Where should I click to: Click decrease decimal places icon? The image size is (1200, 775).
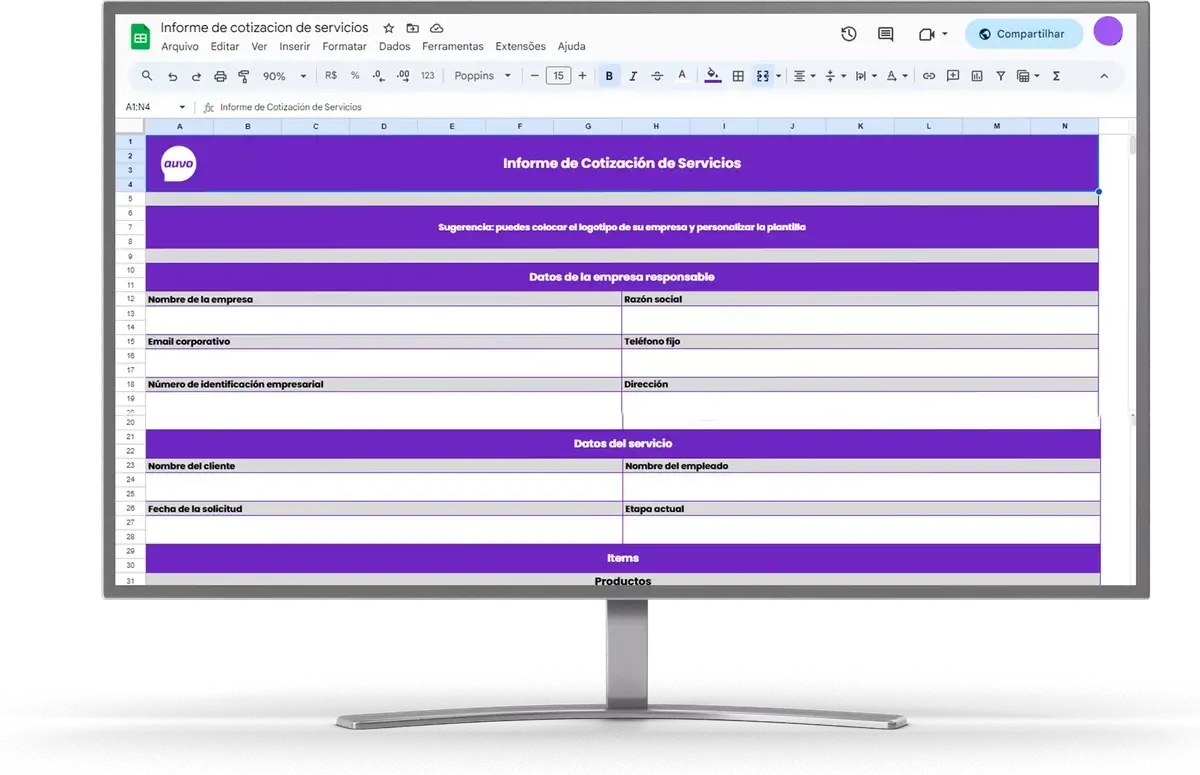378,76
